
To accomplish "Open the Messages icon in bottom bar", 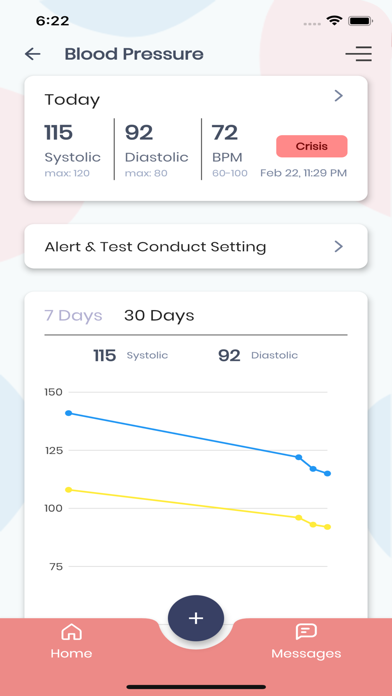I will [x=306, y=632].
